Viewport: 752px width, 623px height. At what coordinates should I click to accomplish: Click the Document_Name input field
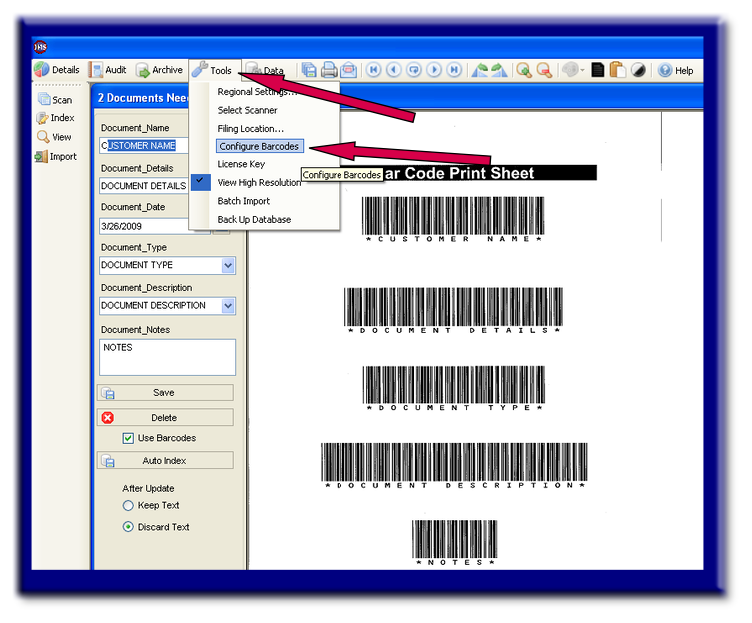click(144, 145)
